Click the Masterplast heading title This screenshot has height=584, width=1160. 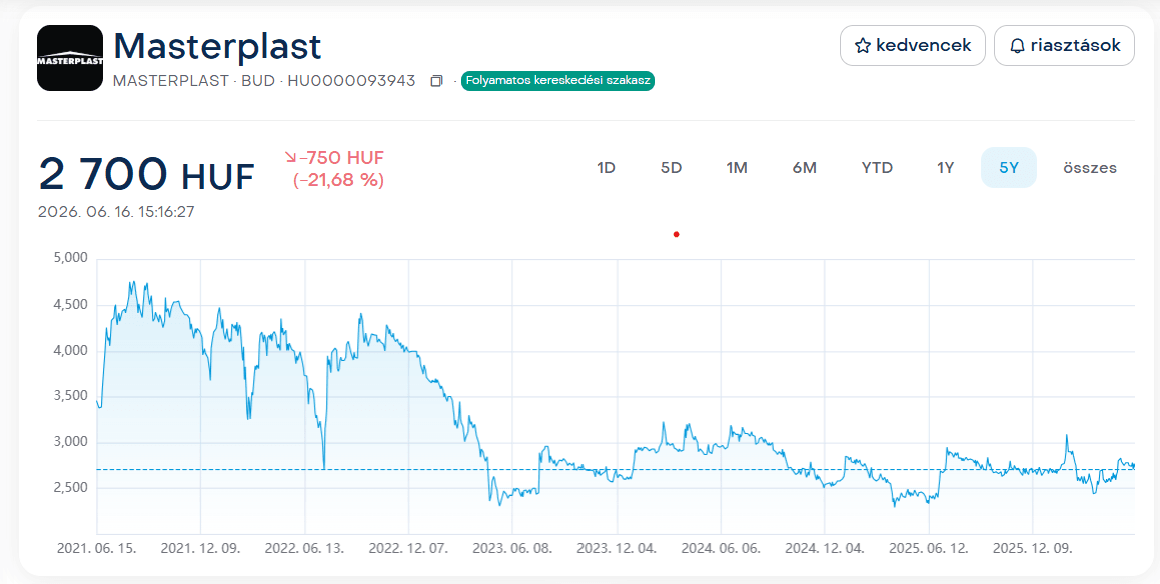(x=218, y=47)
